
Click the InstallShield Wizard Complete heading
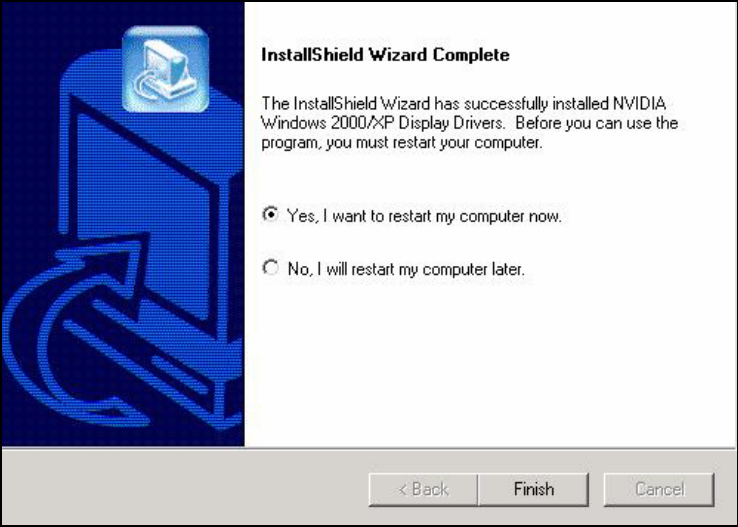click(385, 55)
